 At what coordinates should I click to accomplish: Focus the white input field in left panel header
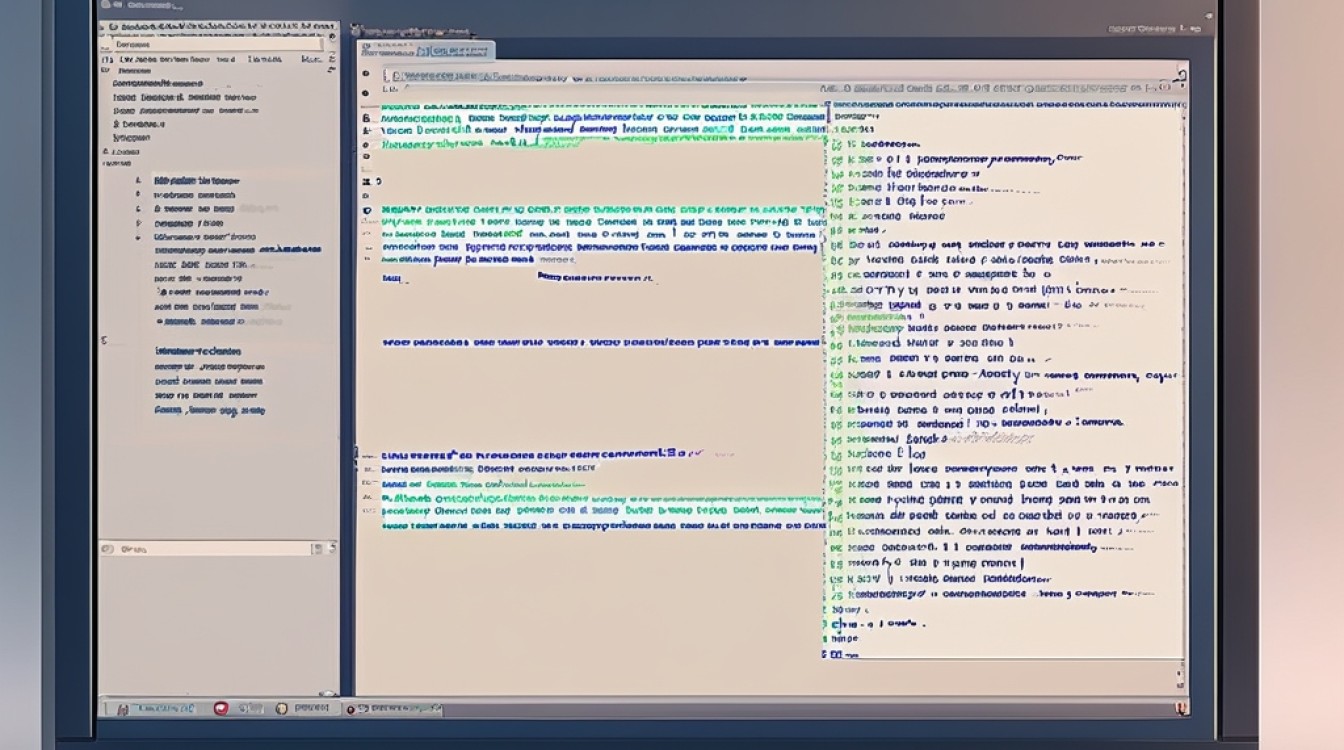[x=217, y=44]
